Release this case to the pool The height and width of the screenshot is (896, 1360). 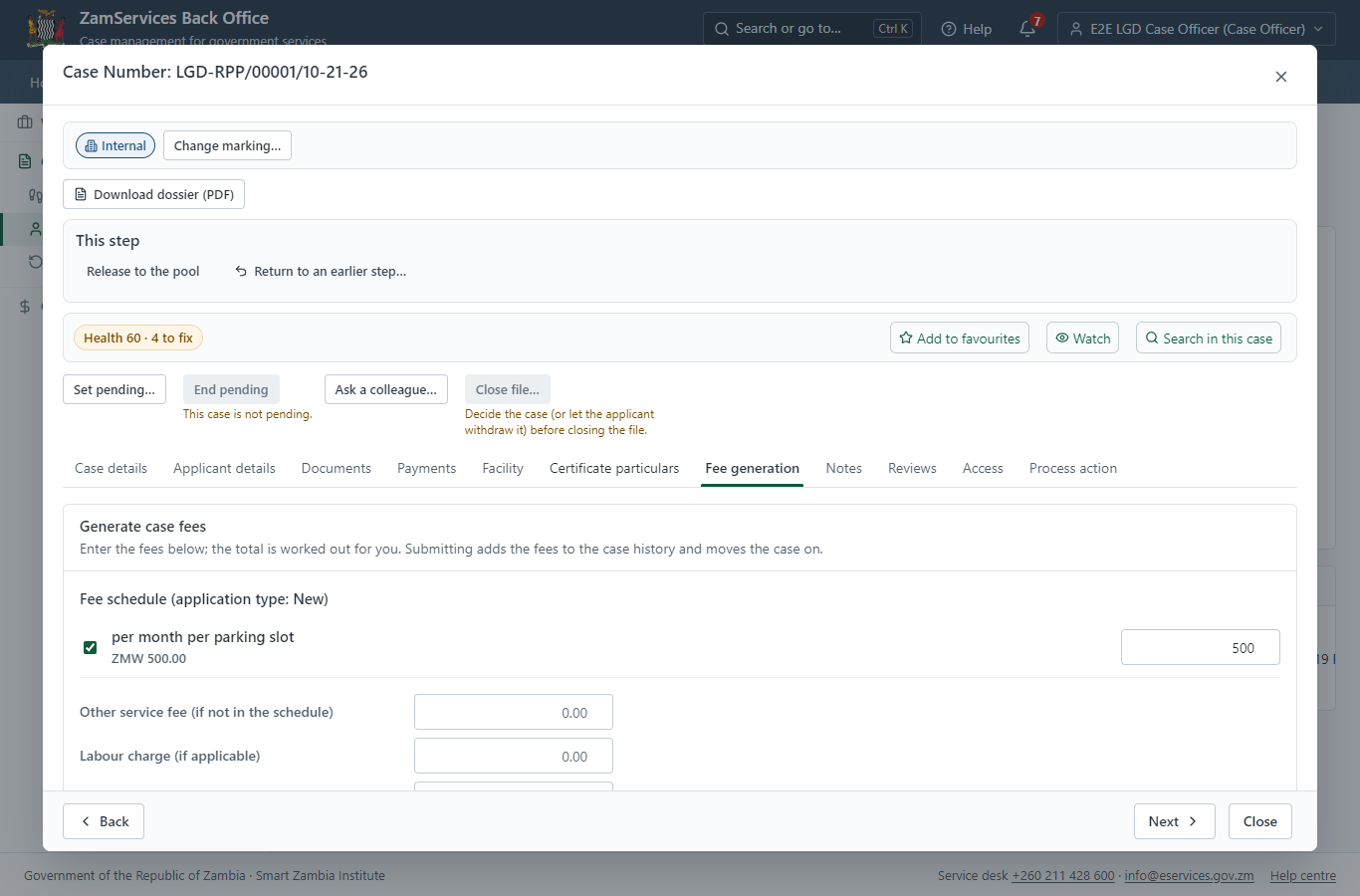click(143, 271)
